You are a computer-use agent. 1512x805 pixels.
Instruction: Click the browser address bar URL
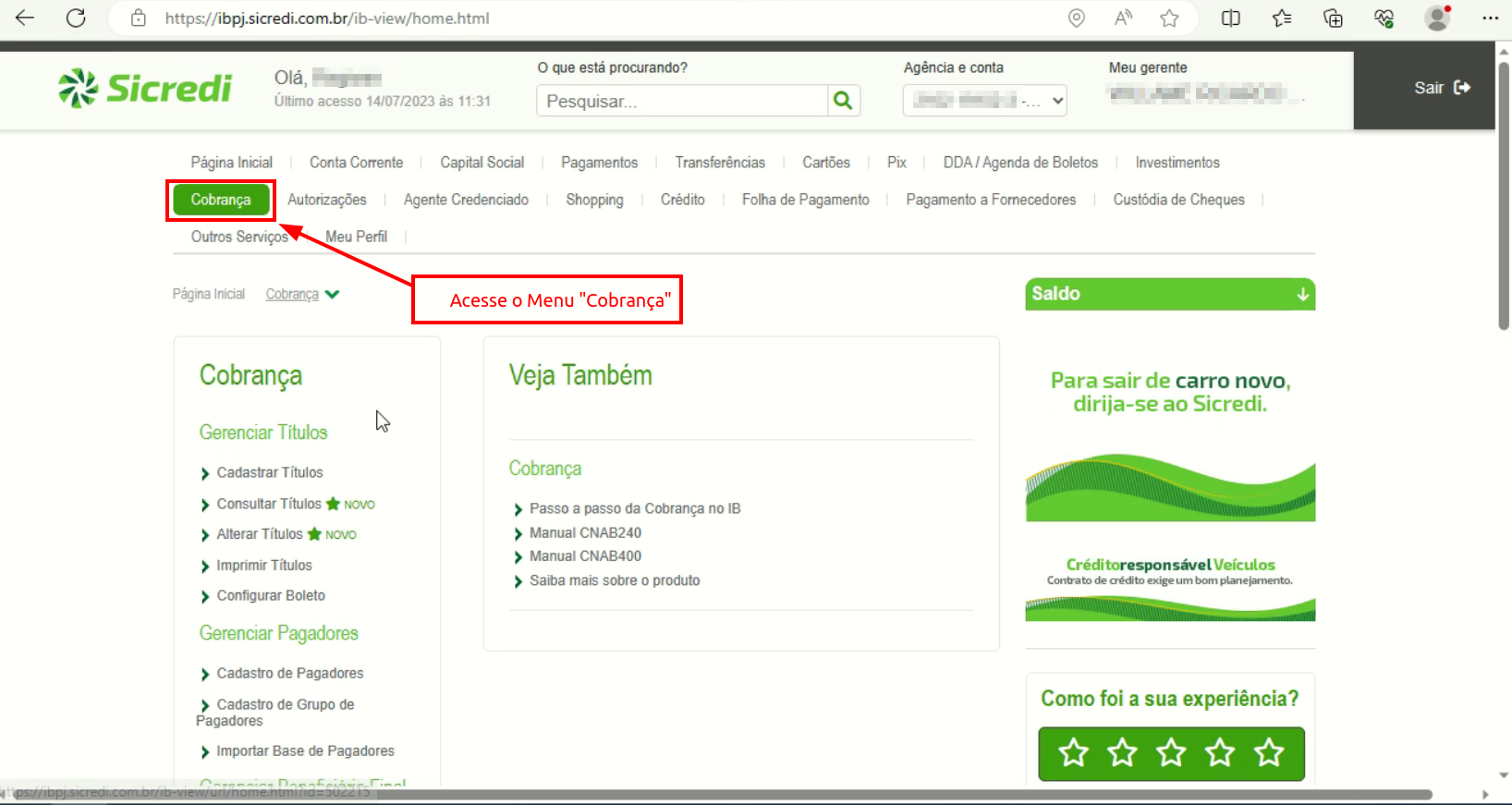327,18
